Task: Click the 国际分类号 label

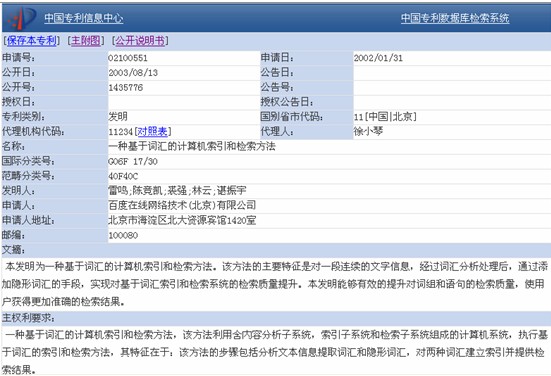Action: [28, 161]
